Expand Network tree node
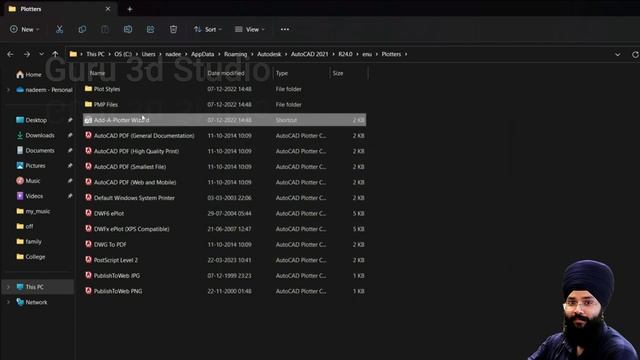This screenshot has width=640, height=360. 8,302
